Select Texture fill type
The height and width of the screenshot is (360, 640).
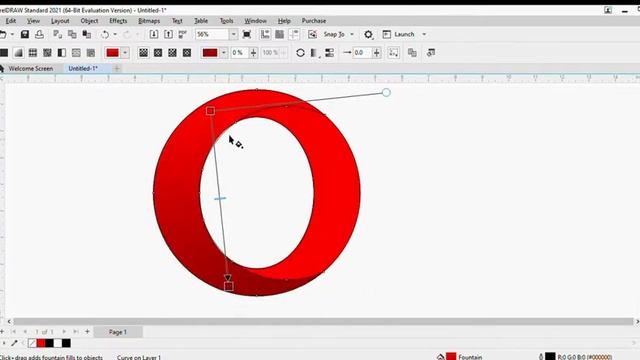point(76,53)
